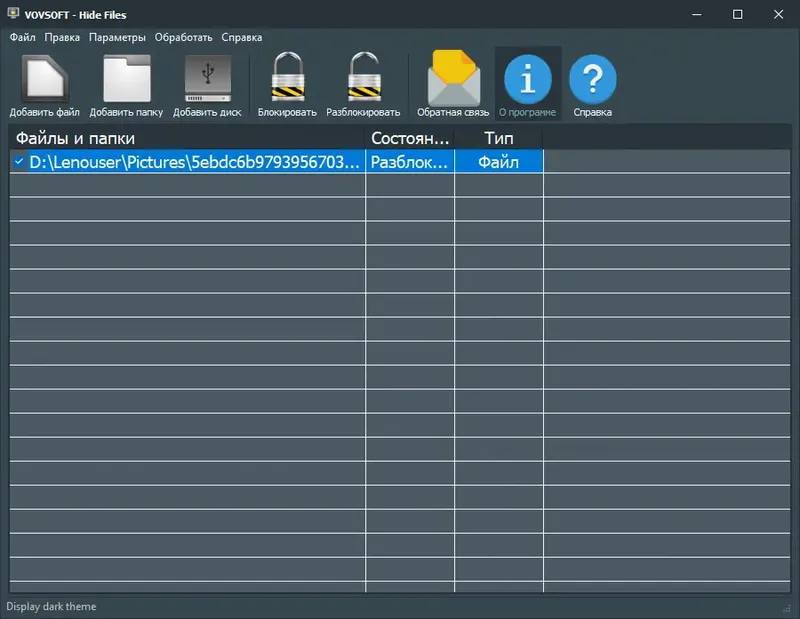Click the resize grip in the status bar corner

pos(786,608)
